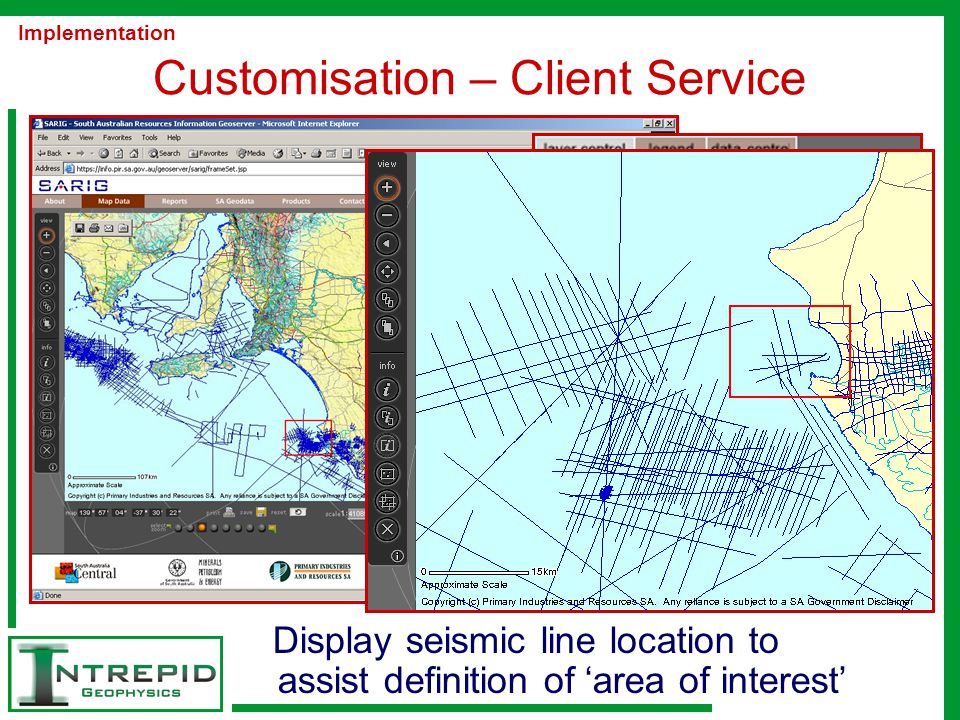Click the printer icon on the floating map toolbar
960x720 pixels.
(94, 228)
